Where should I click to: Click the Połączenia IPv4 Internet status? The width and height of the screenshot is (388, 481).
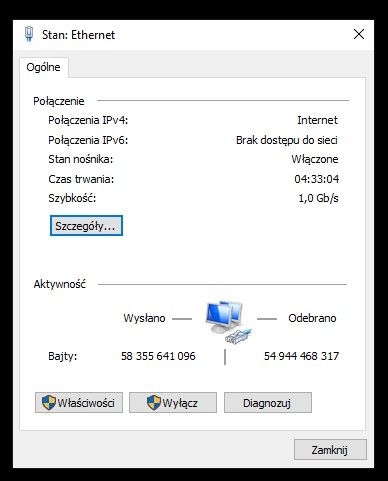click(x=317, y=120)
